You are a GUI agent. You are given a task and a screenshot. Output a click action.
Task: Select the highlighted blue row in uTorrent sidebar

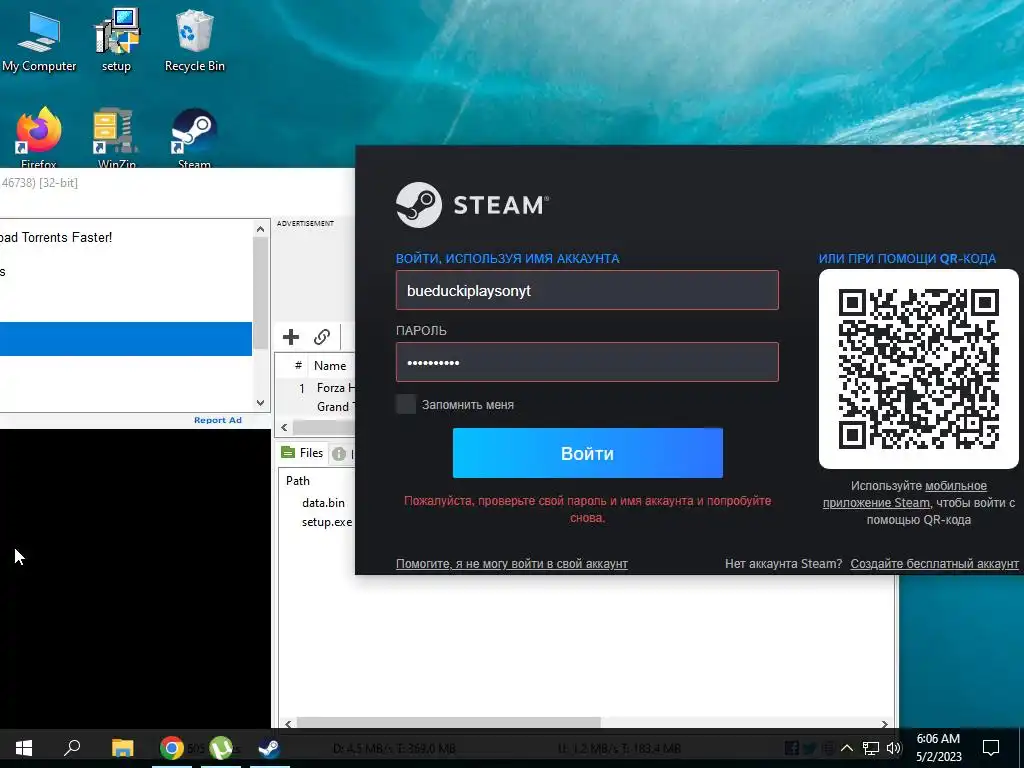pos(125,339)
